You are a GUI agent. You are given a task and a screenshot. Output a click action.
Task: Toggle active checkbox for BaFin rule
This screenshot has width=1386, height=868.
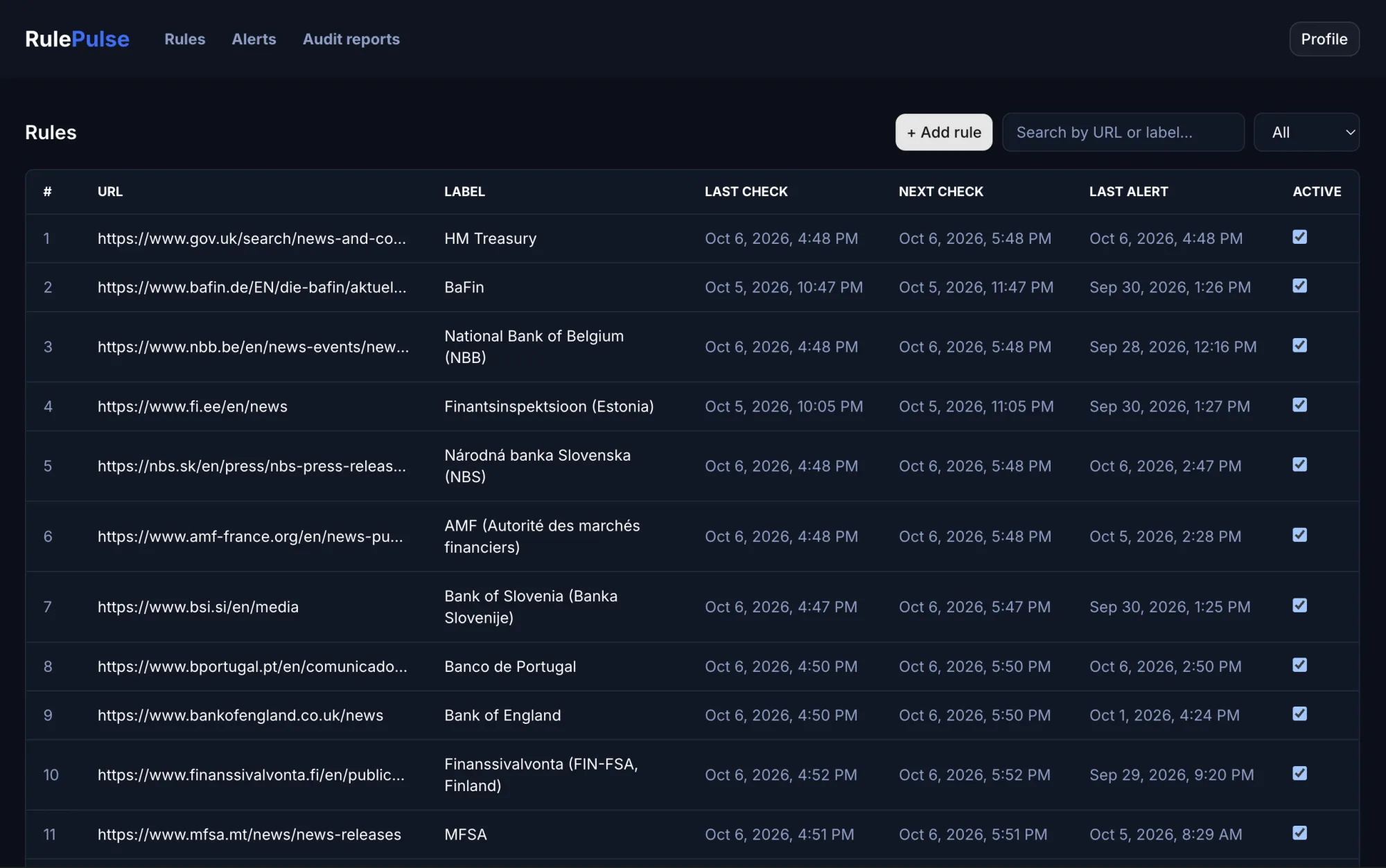coord(1299,285)
